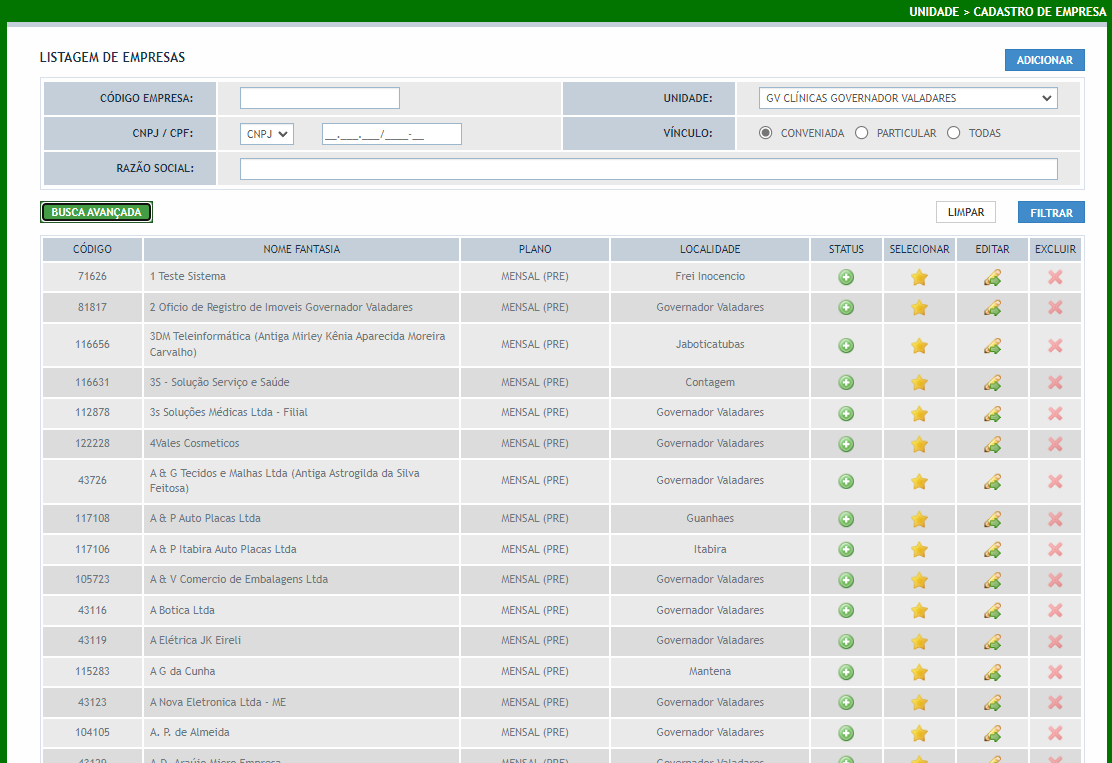This screenshot has width=1112, height=763.
Task: Click the Jaboticatubas locality cell
Action: click(710, 345)
